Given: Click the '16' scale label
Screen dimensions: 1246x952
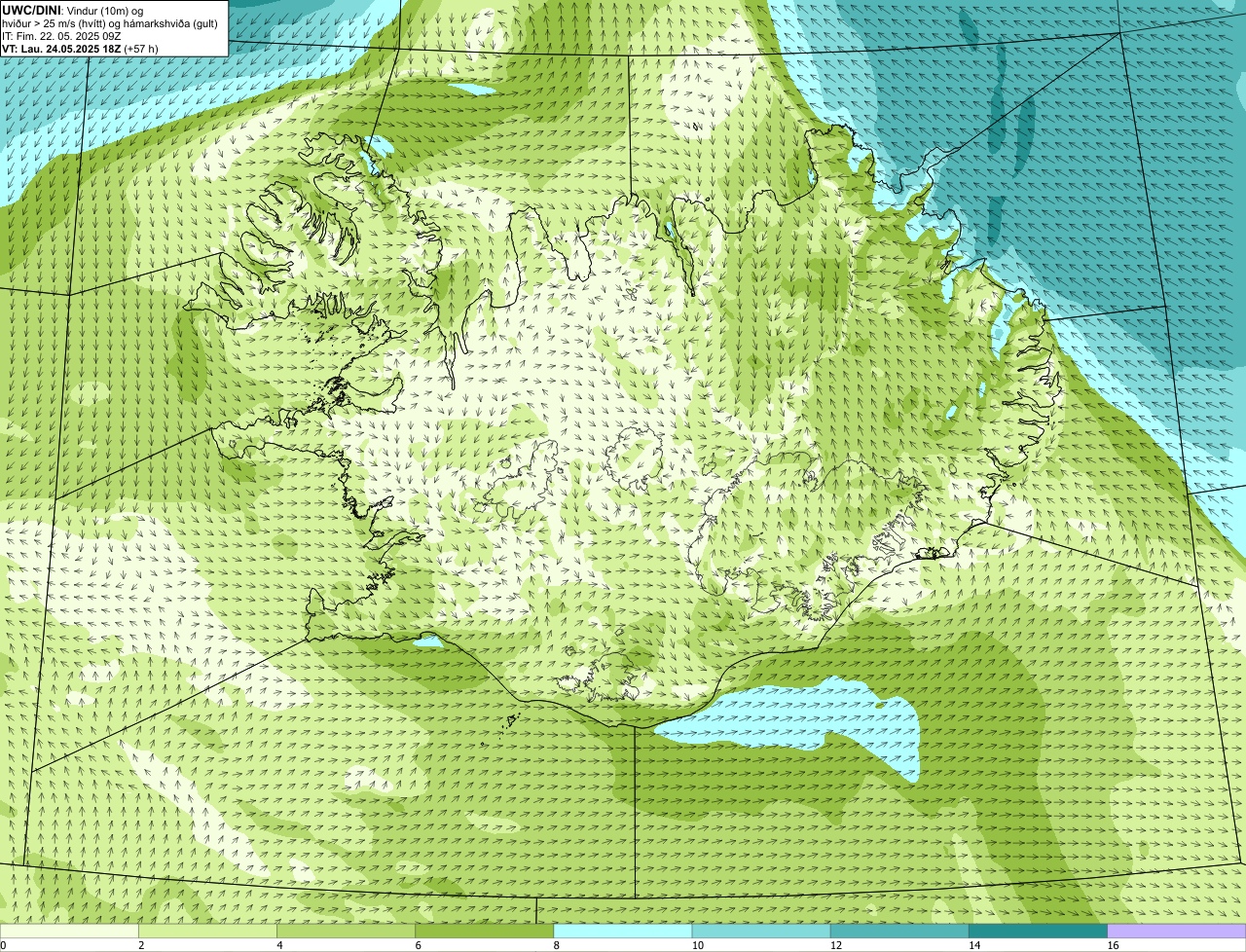Looking at the screenshot, I should tap(1113, 945).
